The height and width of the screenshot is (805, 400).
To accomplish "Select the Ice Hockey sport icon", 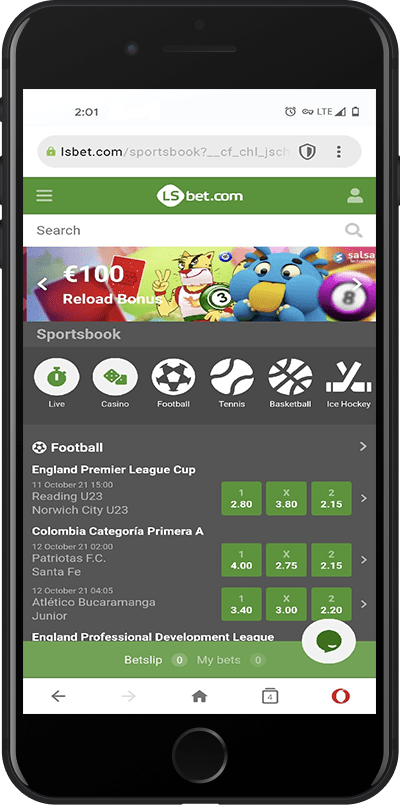I will pyautogui.click(x=349, y=377).
